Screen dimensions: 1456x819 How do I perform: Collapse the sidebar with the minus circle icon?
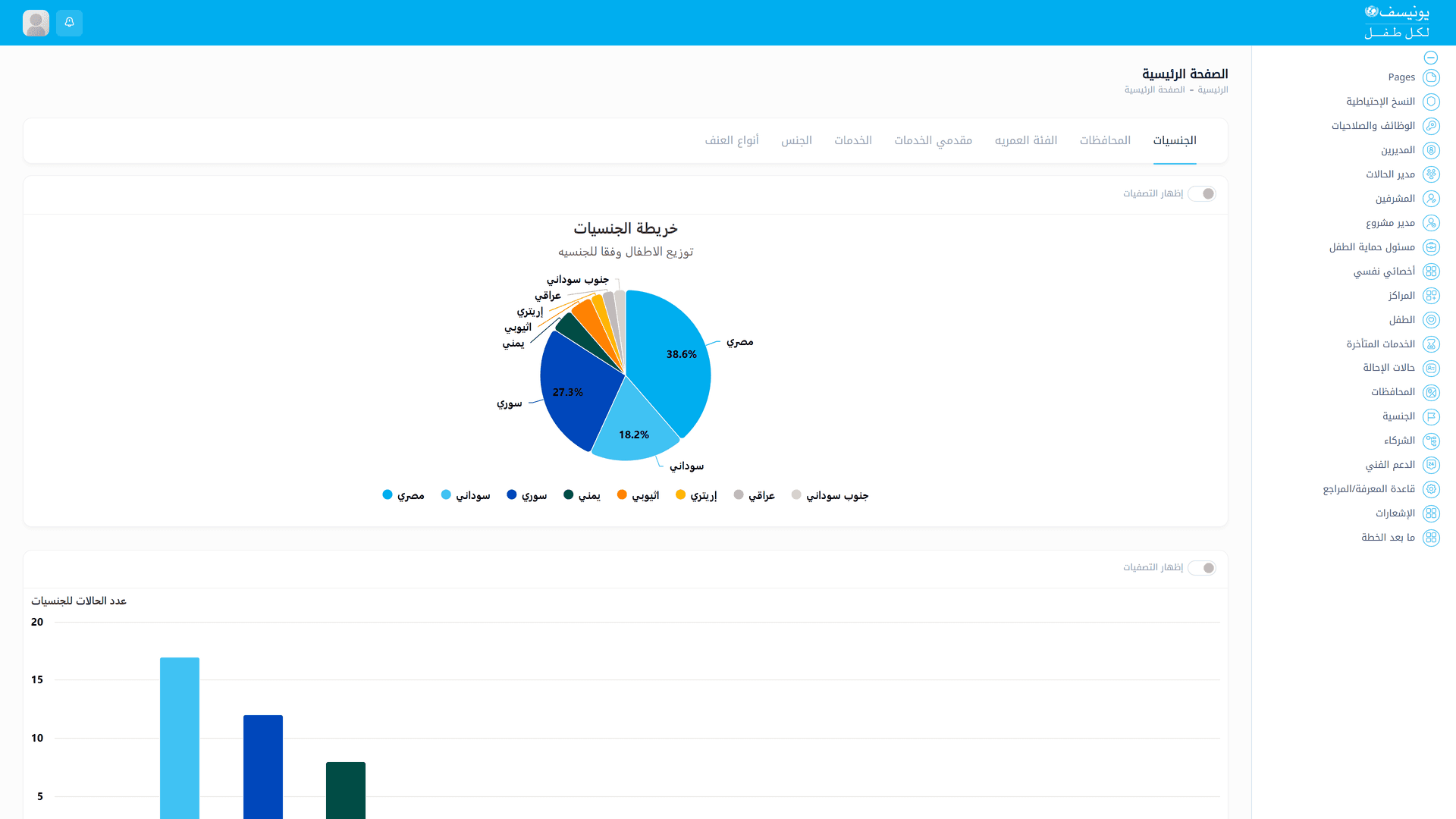coord(1431,58)
